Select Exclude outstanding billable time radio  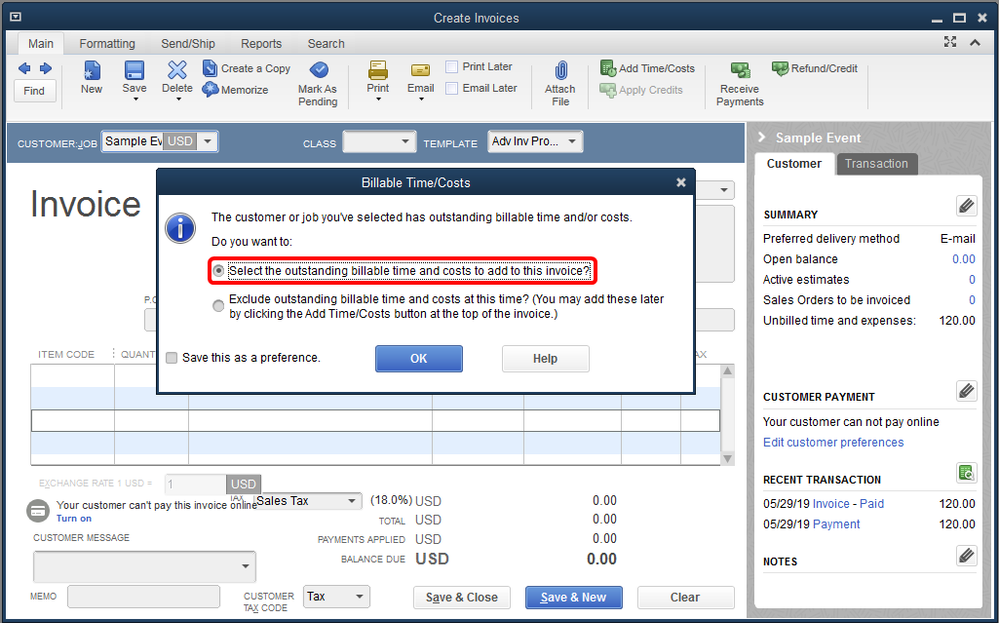(219, 306)
